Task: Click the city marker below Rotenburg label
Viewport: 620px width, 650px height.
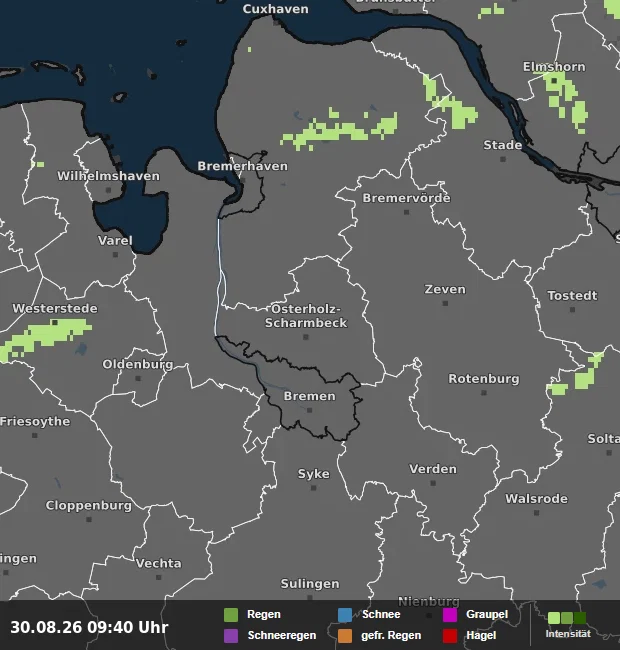Action: (484, 393)
